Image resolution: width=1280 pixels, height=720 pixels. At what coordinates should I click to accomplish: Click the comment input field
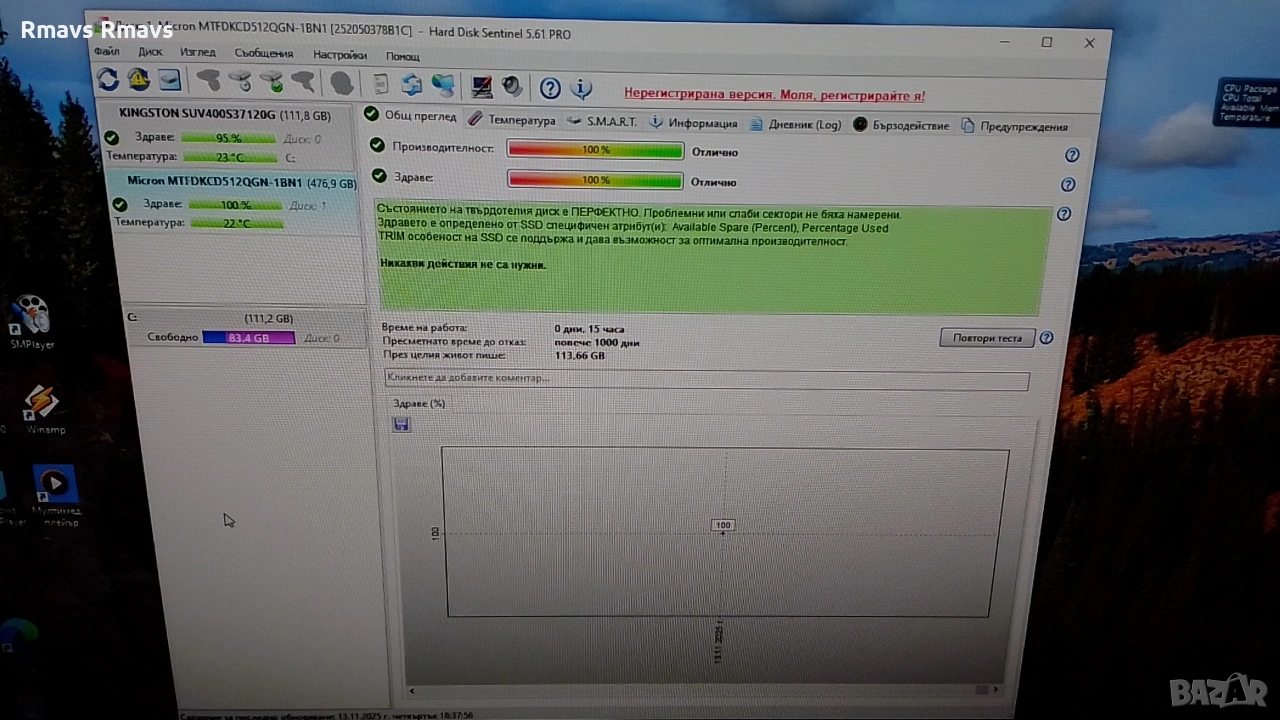tap(706, 379)
